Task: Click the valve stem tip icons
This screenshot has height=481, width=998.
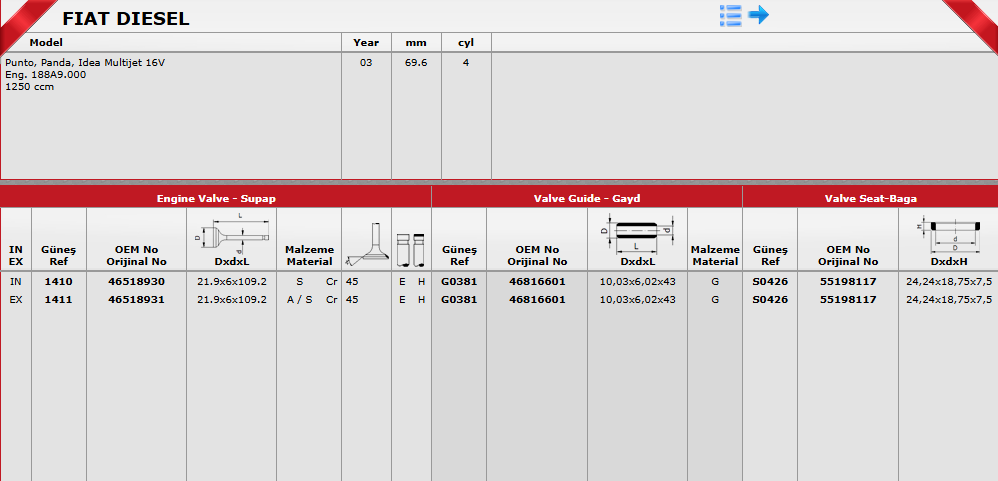Action: pyautogui.click(x=411, y=245)
